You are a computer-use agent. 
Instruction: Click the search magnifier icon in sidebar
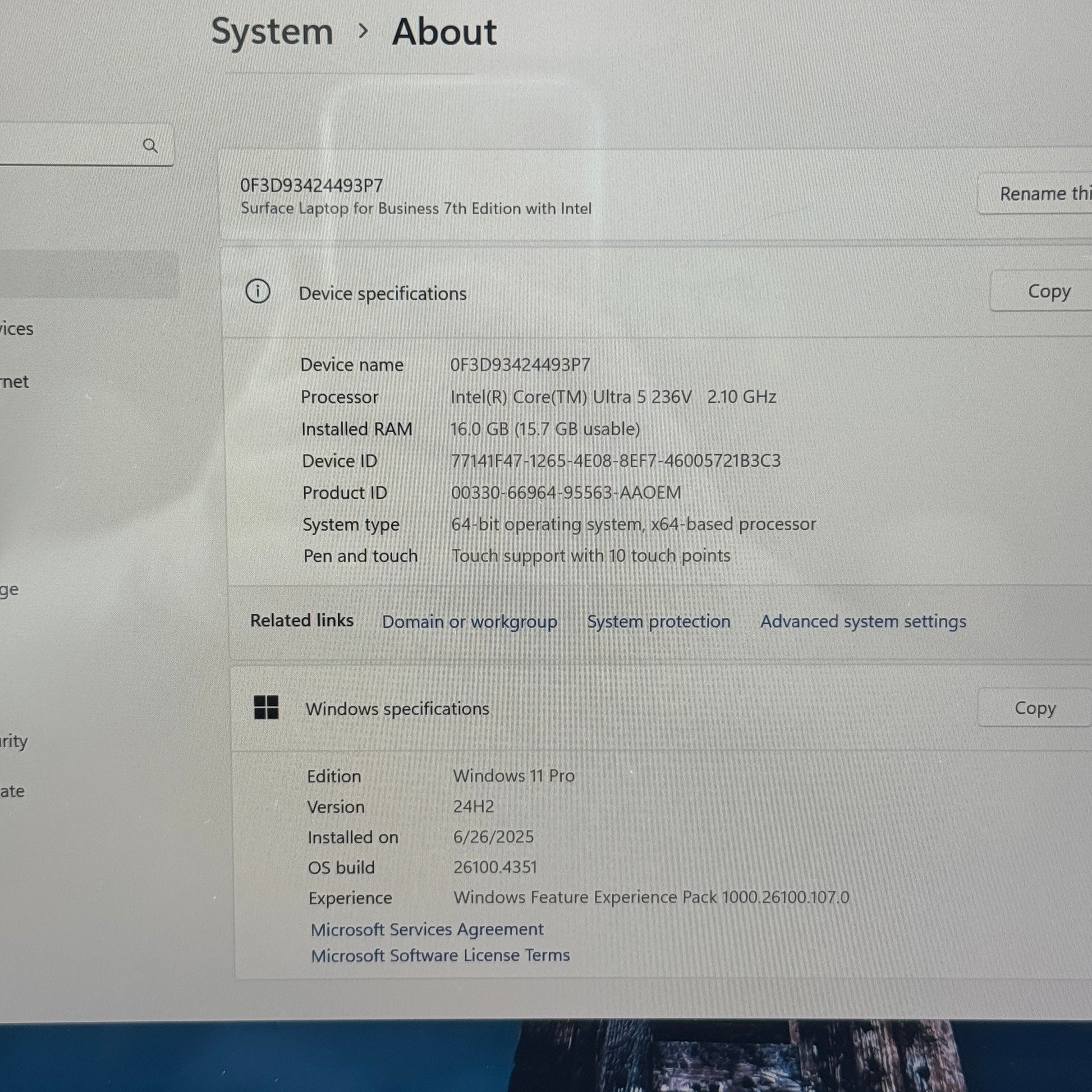(150, 146)
